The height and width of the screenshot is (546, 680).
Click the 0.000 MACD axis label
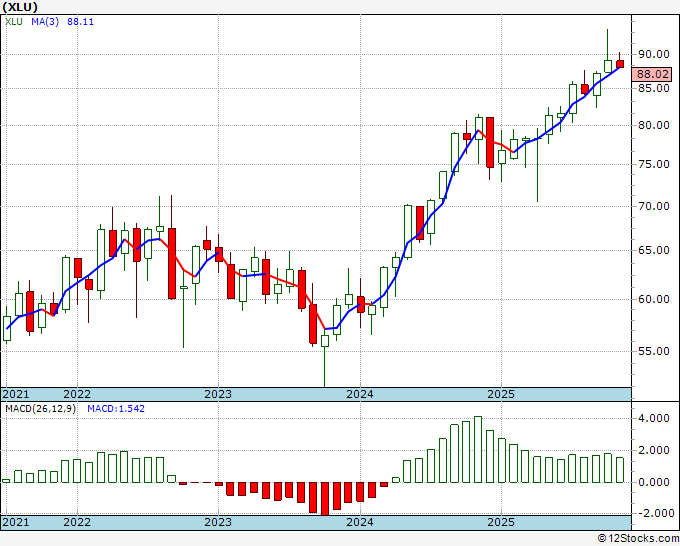click(654, 482)
